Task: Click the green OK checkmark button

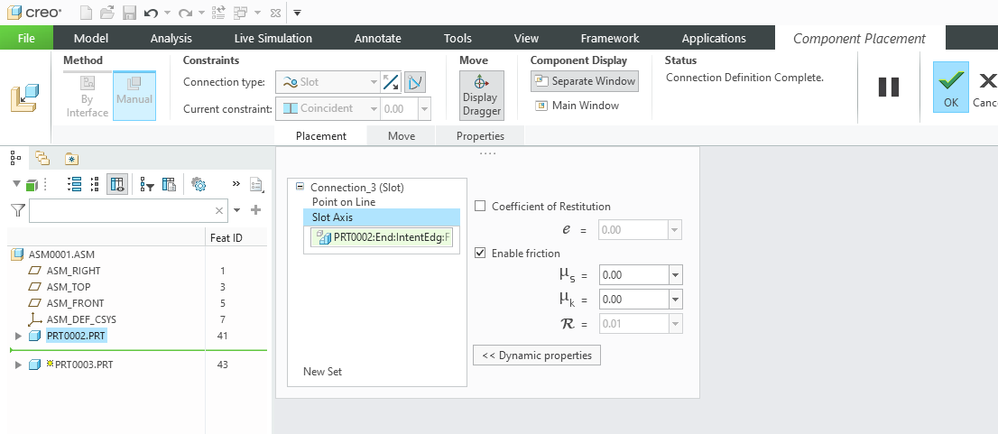Action: point(951,87)
